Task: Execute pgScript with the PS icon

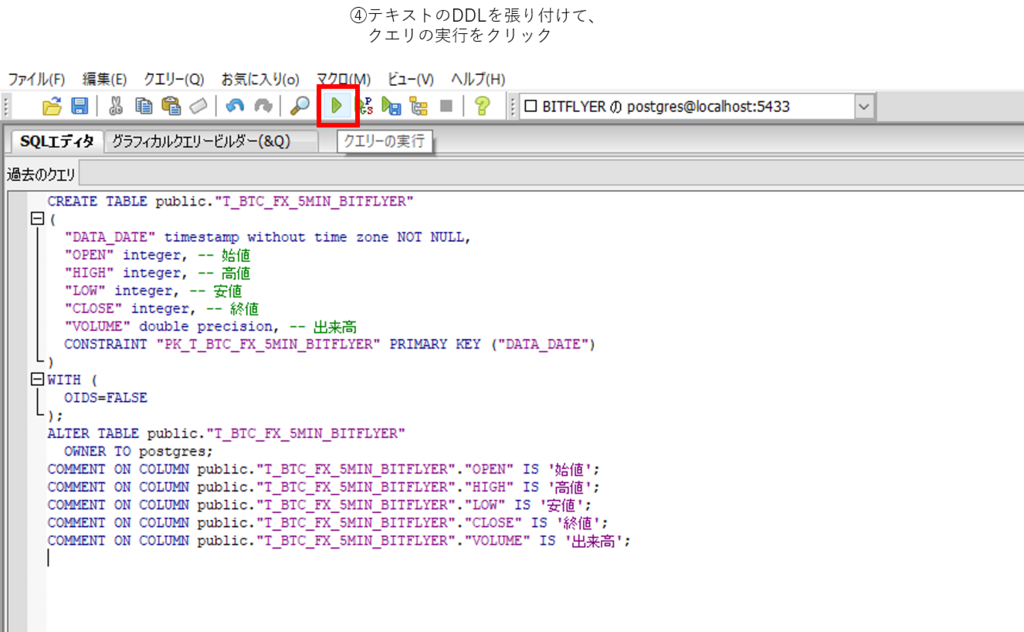Action: pyautogui.click(x=365, y=106)
